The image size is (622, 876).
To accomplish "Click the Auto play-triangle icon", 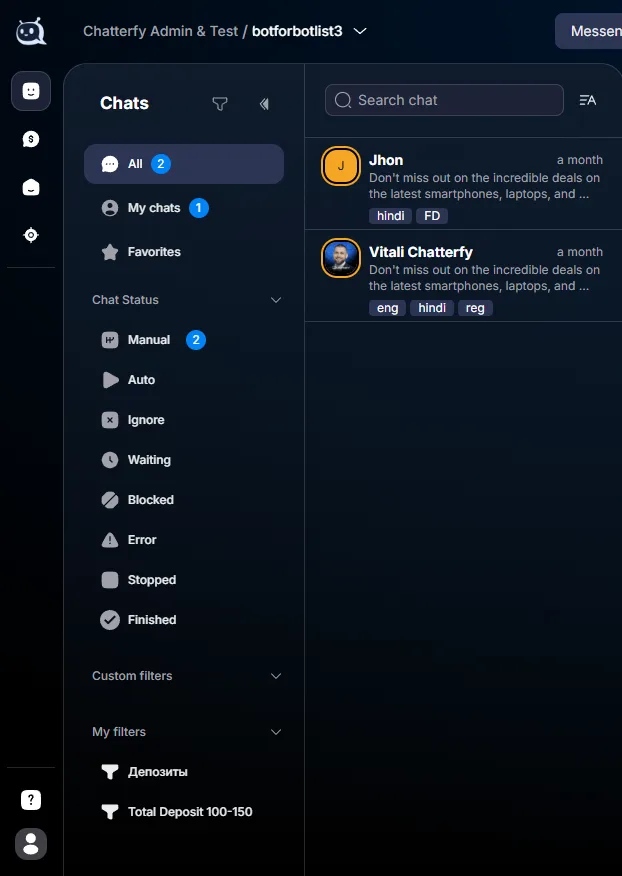I will [111, 380].
